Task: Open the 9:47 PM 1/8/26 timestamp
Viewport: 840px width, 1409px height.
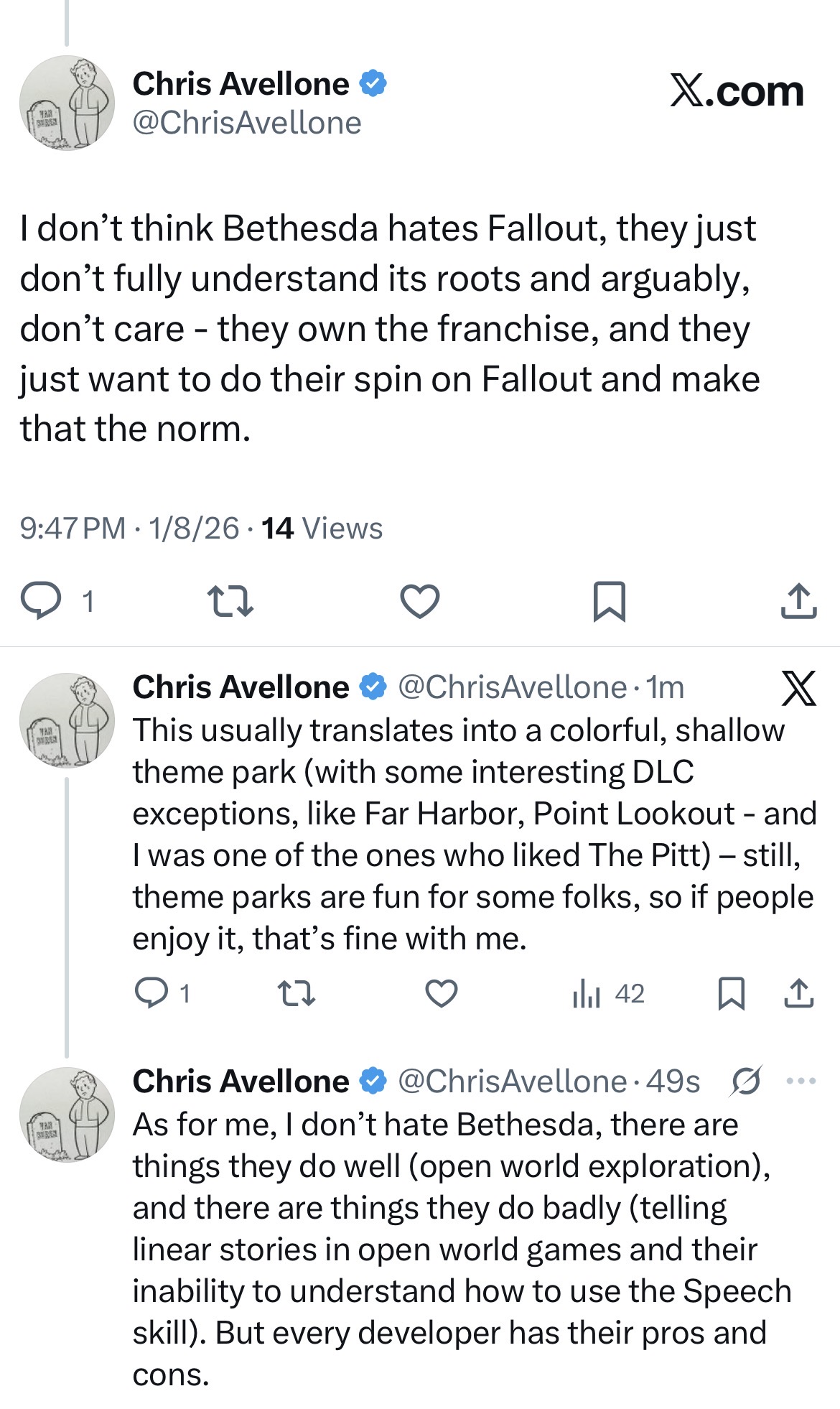Action: click(129, 529)
